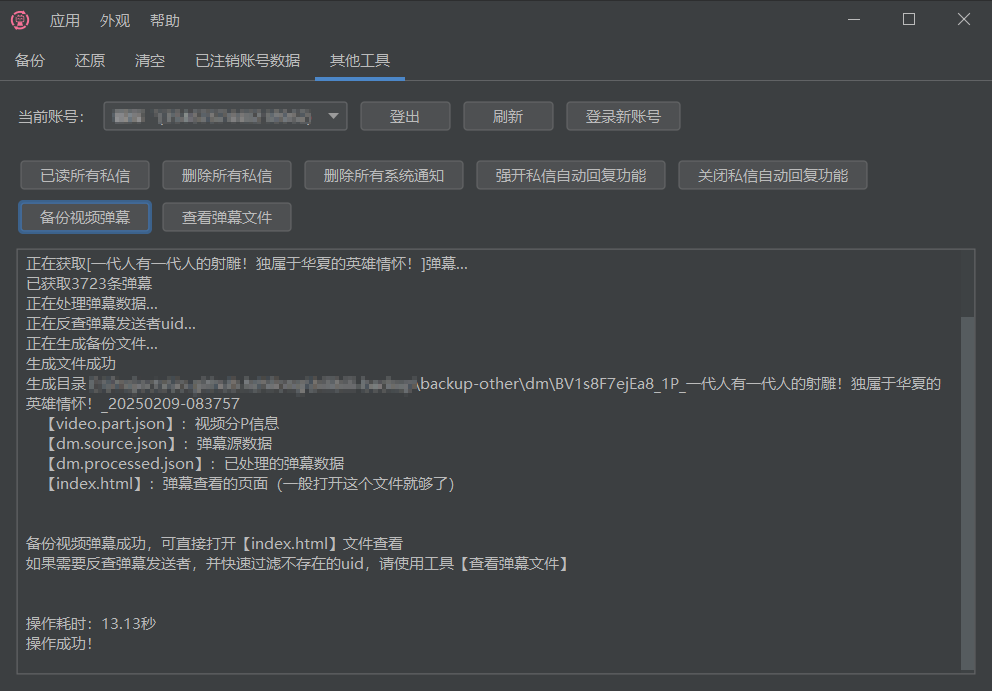Minimize the application window
The width and height of the screenshot is (992, 691).
coord(854,20)
